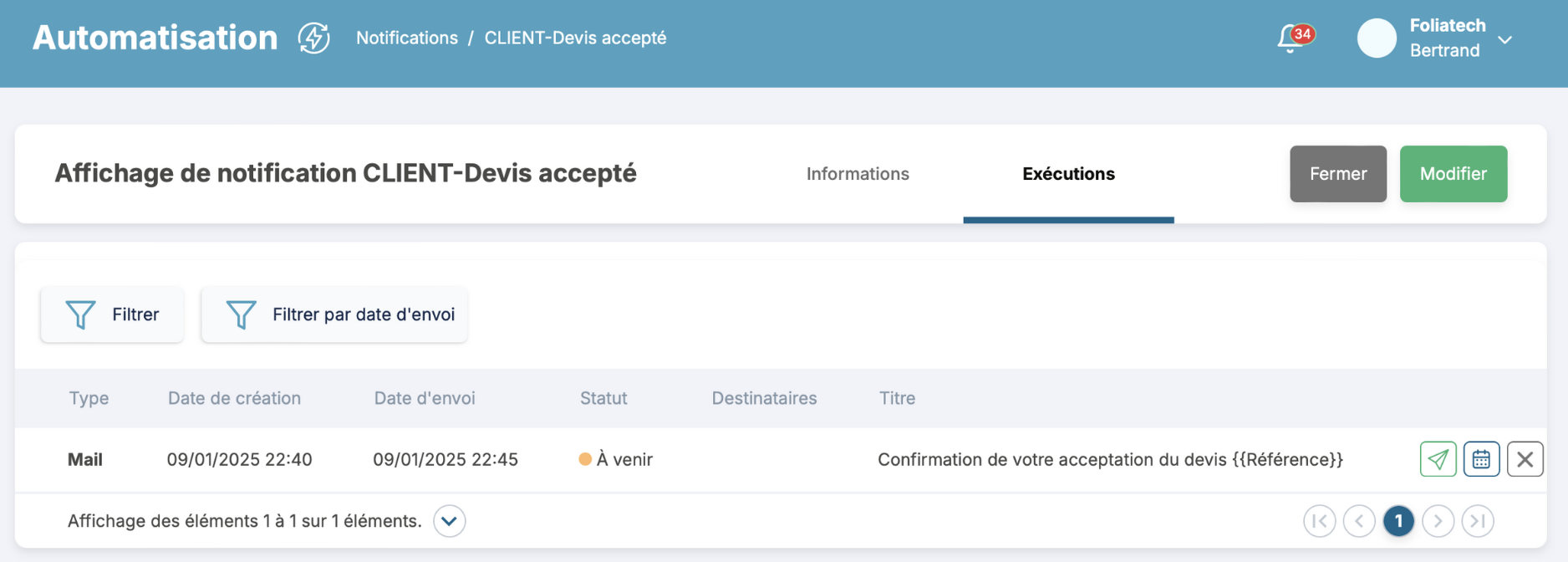The image size is (1568, 562).
Task: Send the mail now with paper plane icon
Action: [x=1438, y=459]
